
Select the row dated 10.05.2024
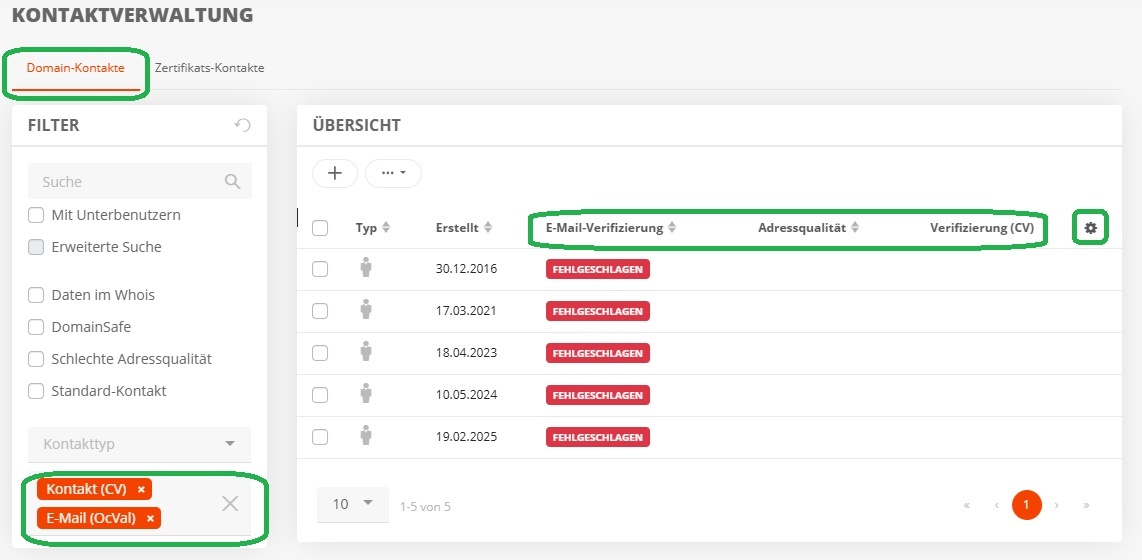pyautogui.click(x=320, y=395)
